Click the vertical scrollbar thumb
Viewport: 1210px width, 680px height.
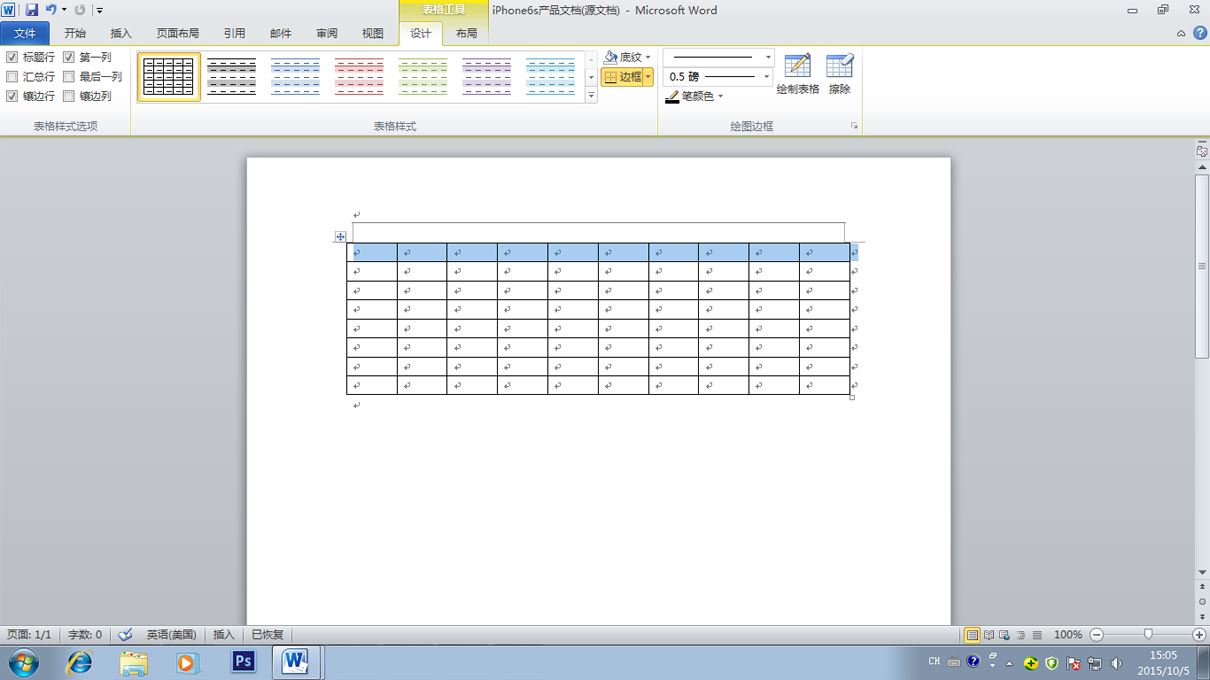tap(1202, 266)
